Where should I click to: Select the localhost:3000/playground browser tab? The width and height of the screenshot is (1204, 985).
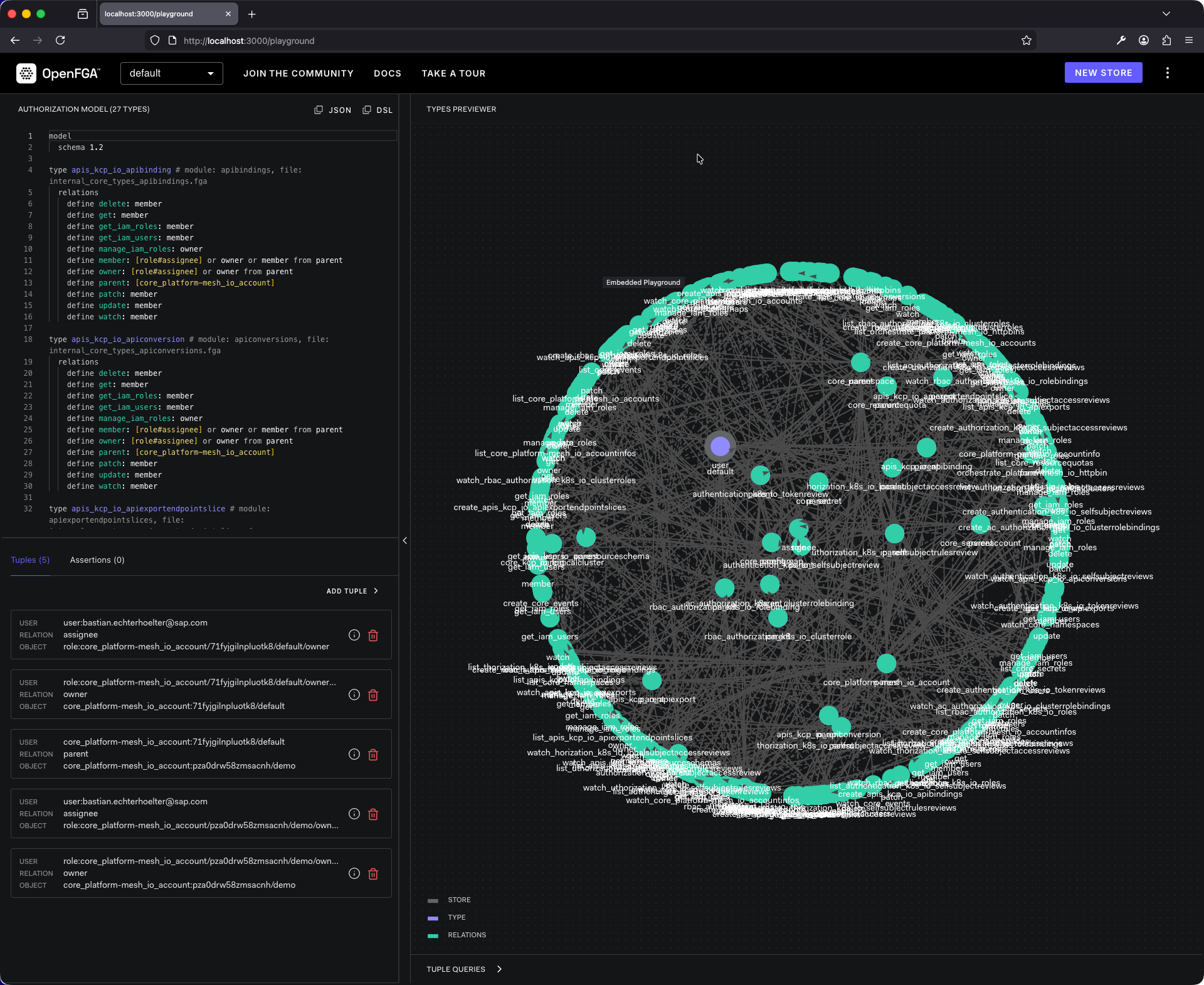coord(168,14)
